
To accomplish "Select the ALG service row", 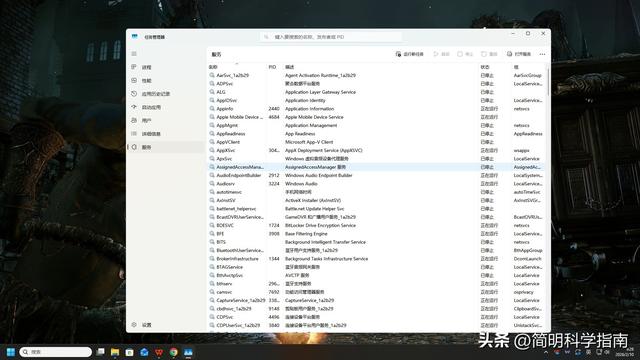I will point(376,92).
